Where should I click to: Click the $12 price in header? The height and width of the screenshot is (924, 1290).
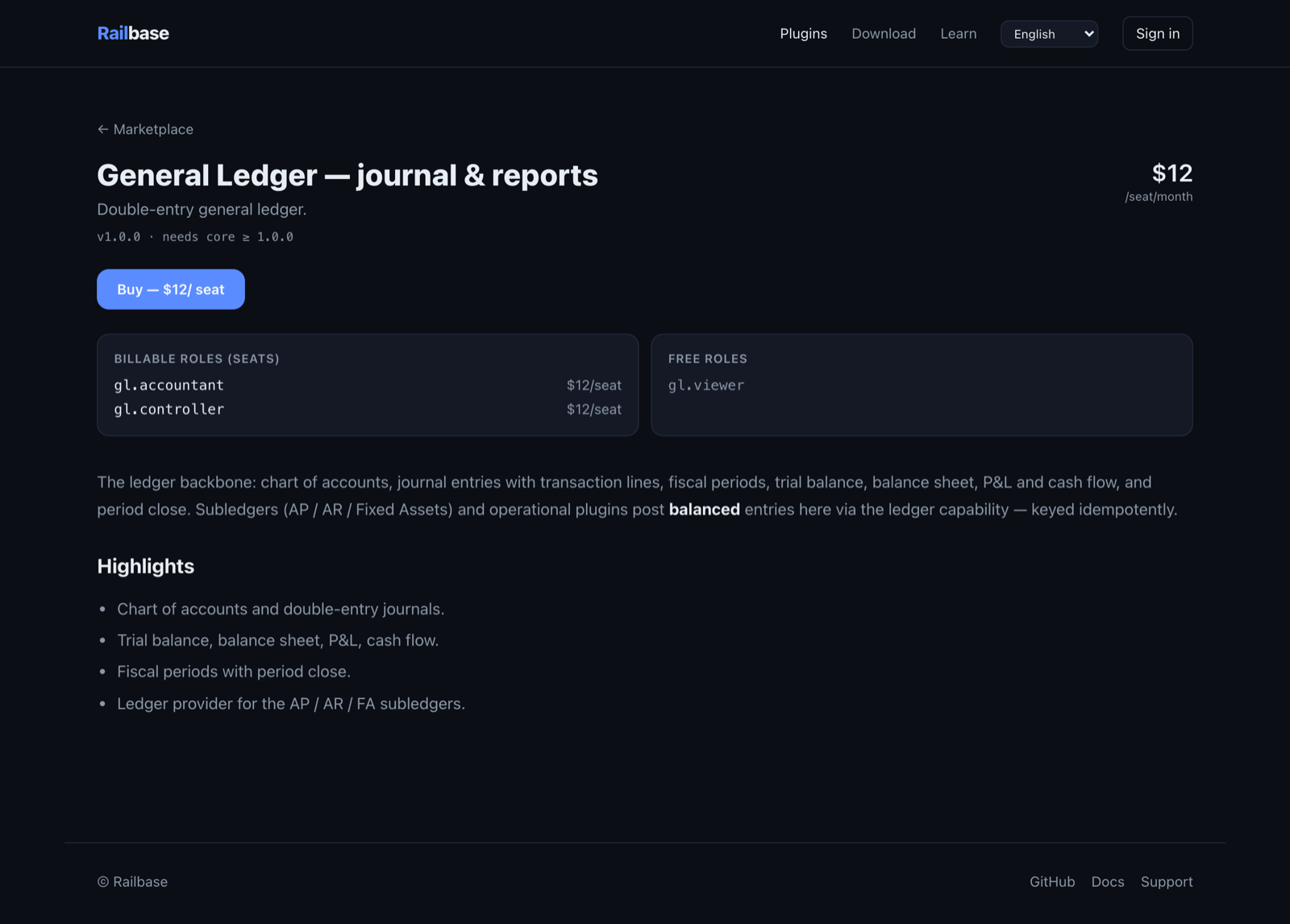[x=1171, y=173]
